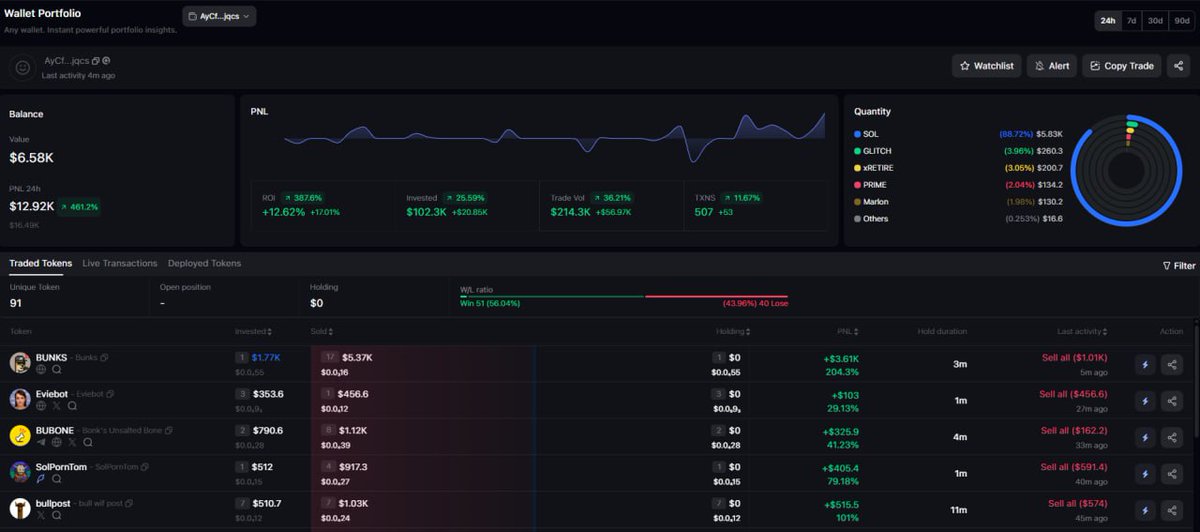Share the SolPornTom token row

click(1172, 473)
